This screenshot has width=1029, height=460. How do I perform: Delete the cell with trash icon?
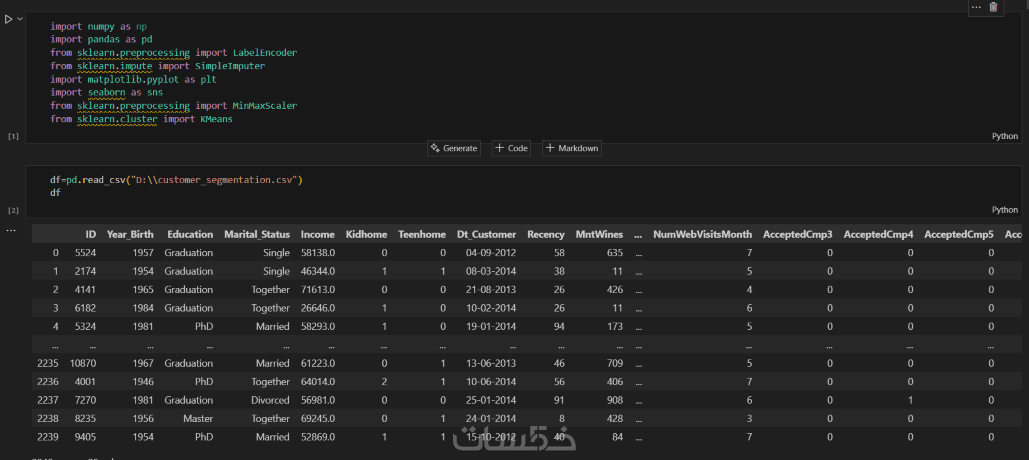click(993, 7)
